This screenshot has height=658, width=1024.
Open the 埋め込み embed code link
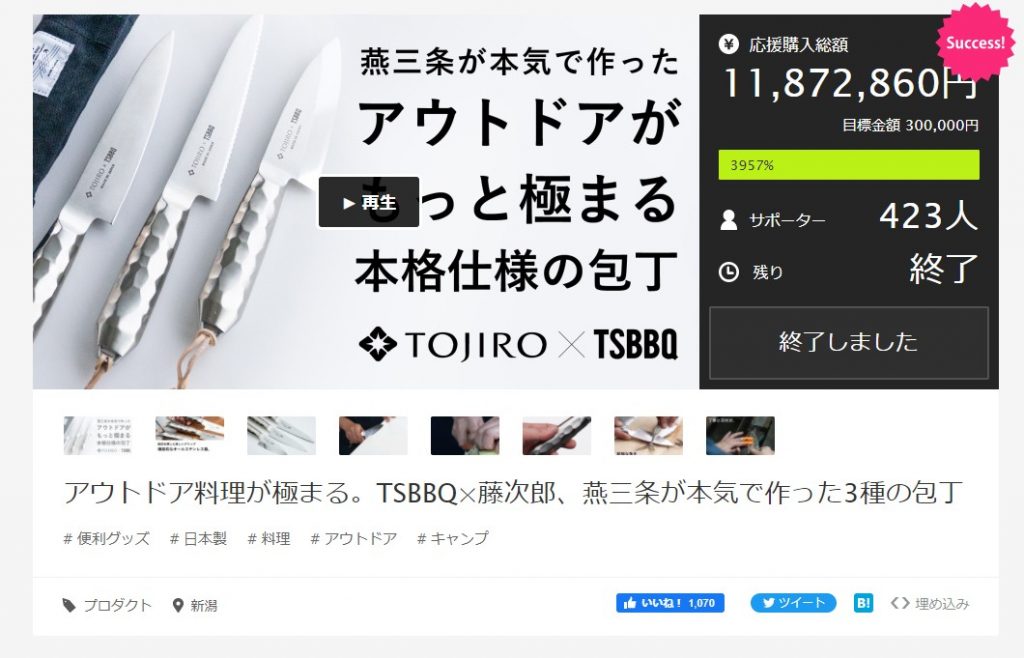930,604
